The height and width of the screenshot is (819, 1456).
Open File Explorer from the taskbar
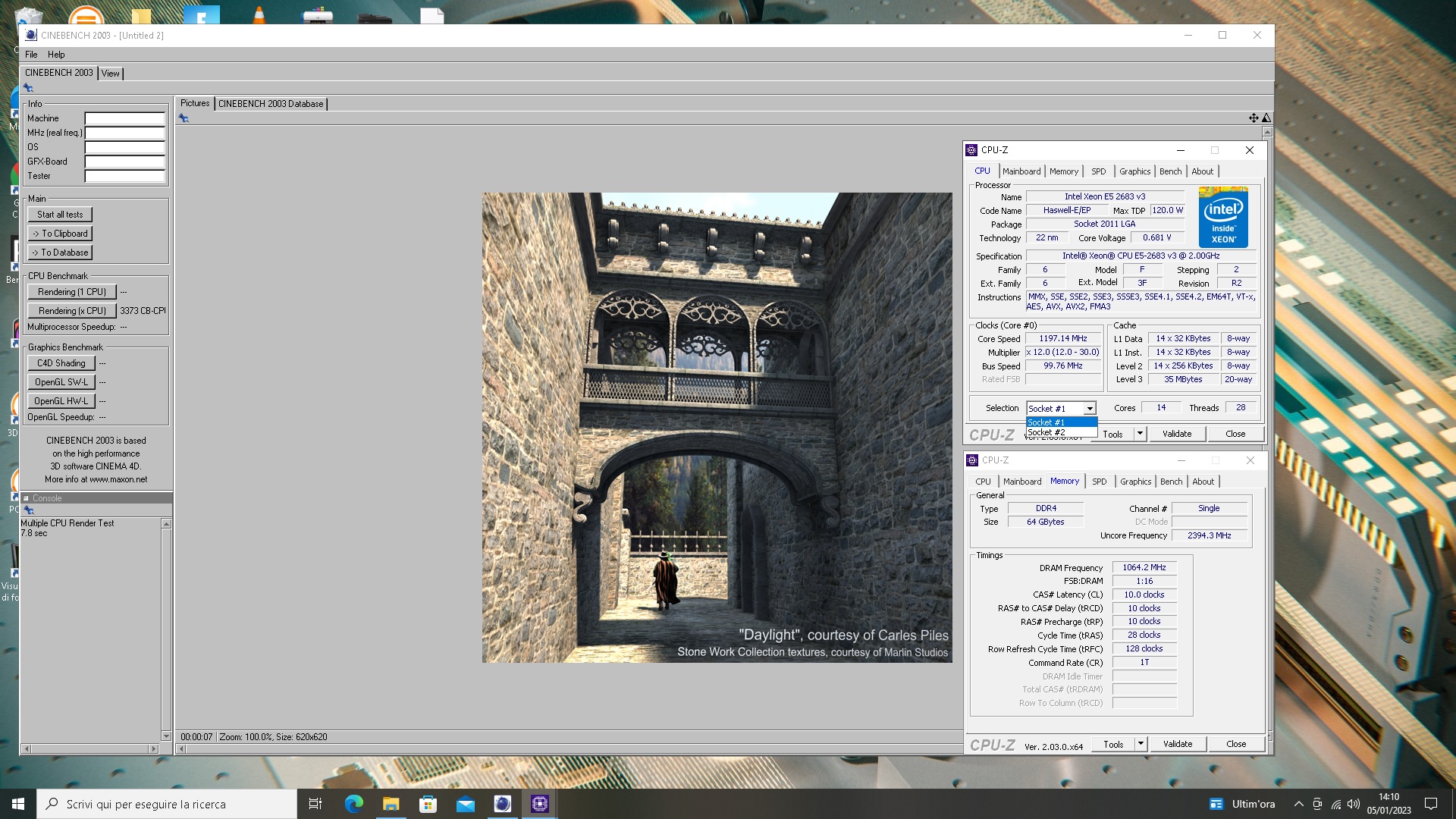[391, 804]
